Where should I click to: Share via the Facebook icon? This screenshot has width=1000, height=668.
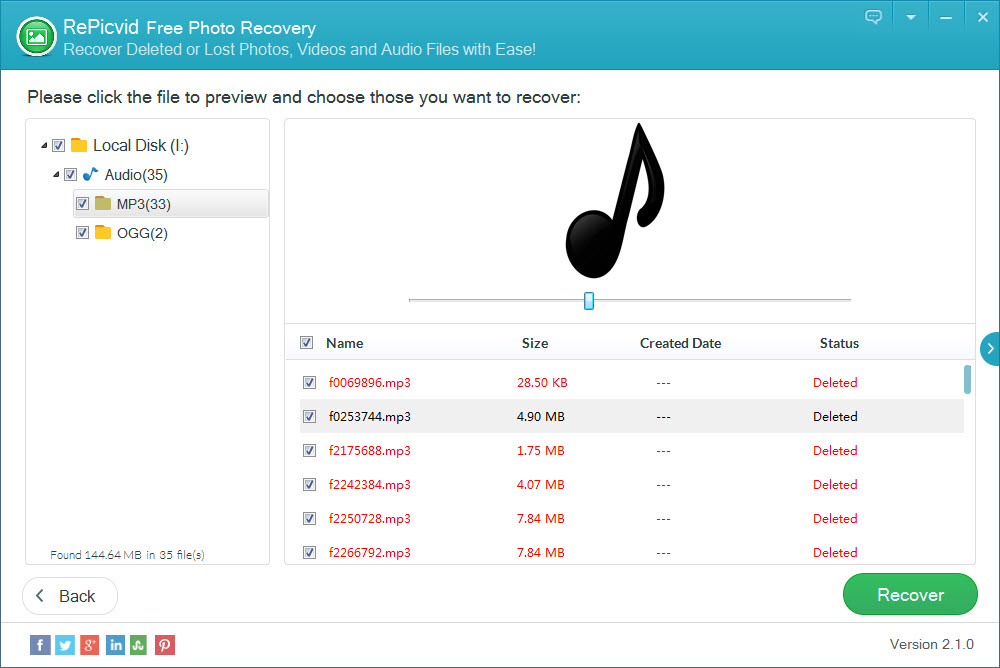[x=40, y=645]
